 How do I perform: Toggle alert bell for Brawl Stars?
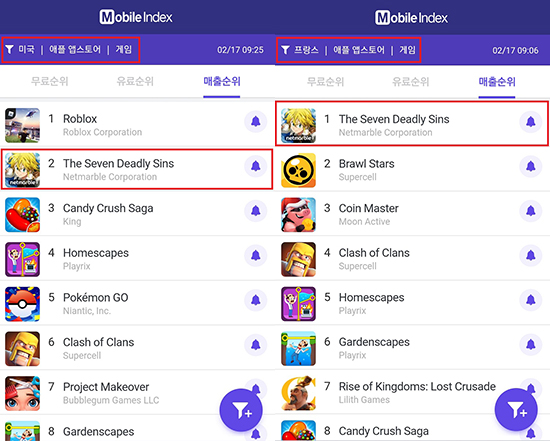[531, 166]
